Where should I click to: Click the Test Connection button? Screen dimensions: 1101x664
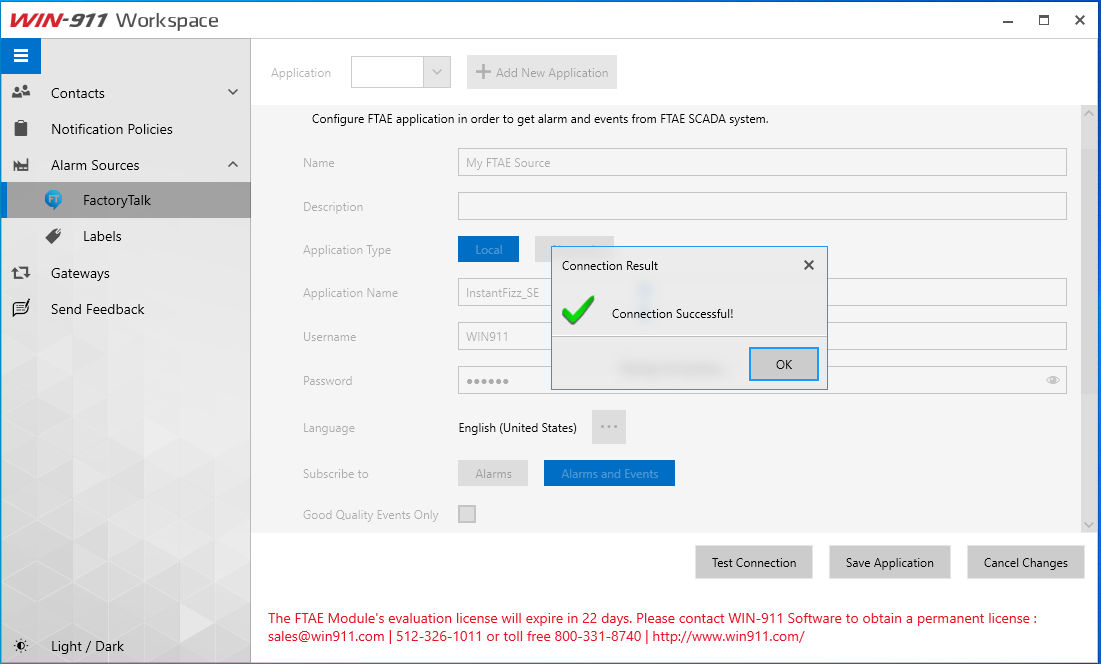tap(753, 562)
